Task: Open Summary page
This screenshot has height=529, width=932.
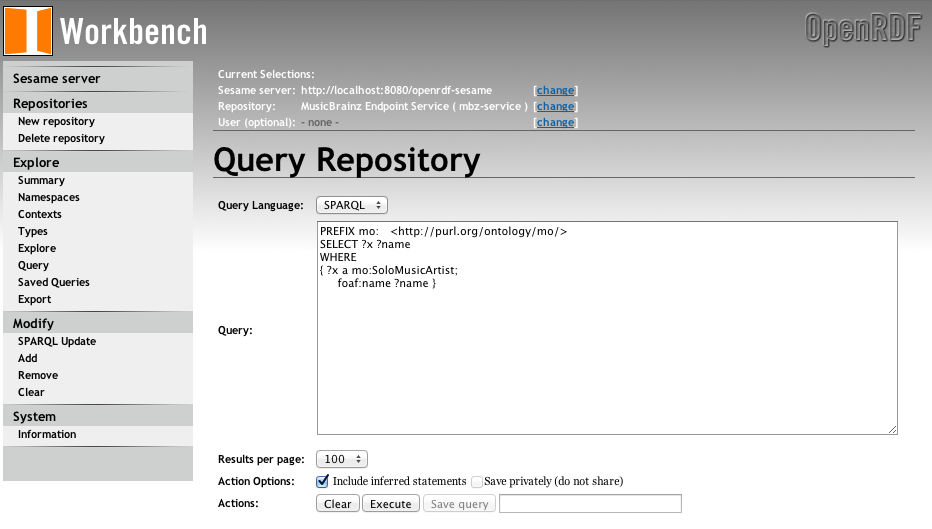Action: pyautogui.click(x=41, y=180)
